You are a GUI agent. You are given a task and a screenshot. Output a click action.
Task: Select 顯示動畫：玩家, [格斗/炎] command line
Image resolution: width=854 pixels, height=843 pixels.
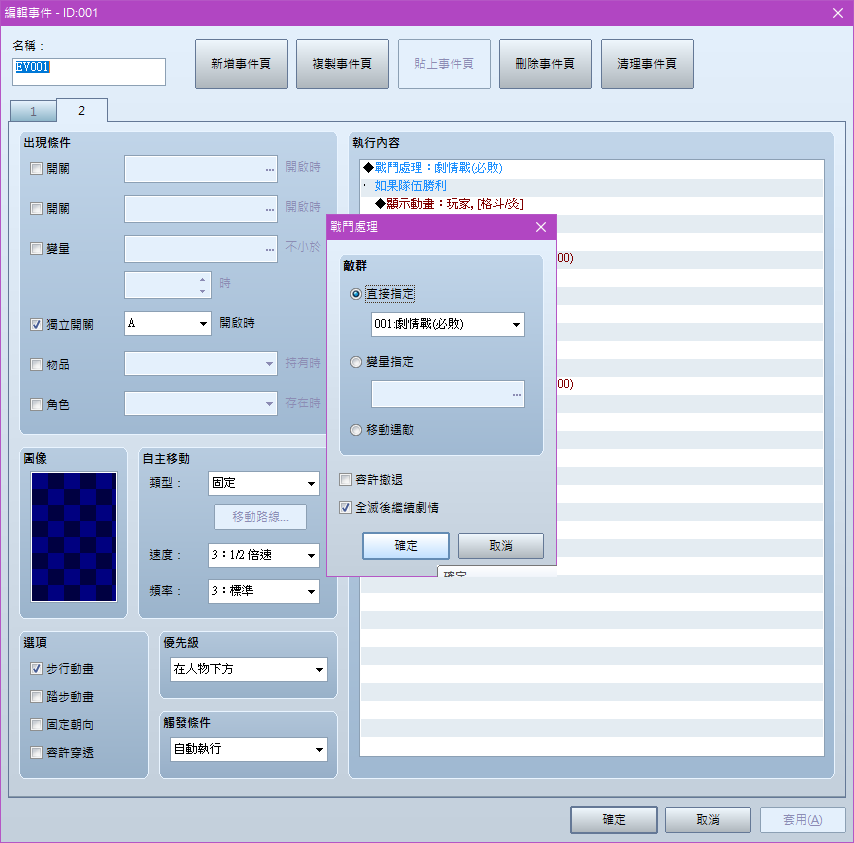pos(592,204)
